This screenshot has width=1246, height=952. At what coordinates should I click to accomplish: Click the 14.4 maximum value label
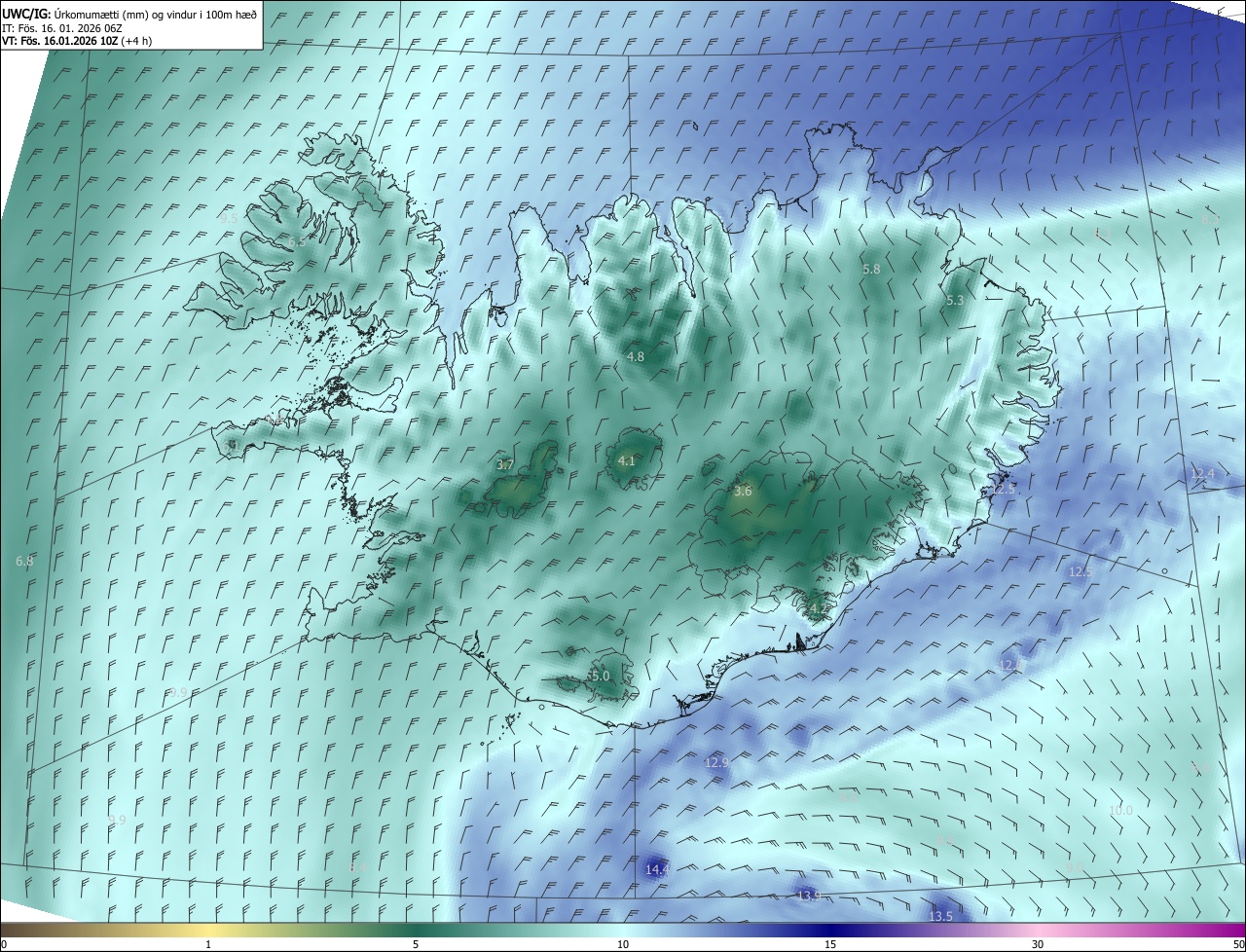click(657, 869)
